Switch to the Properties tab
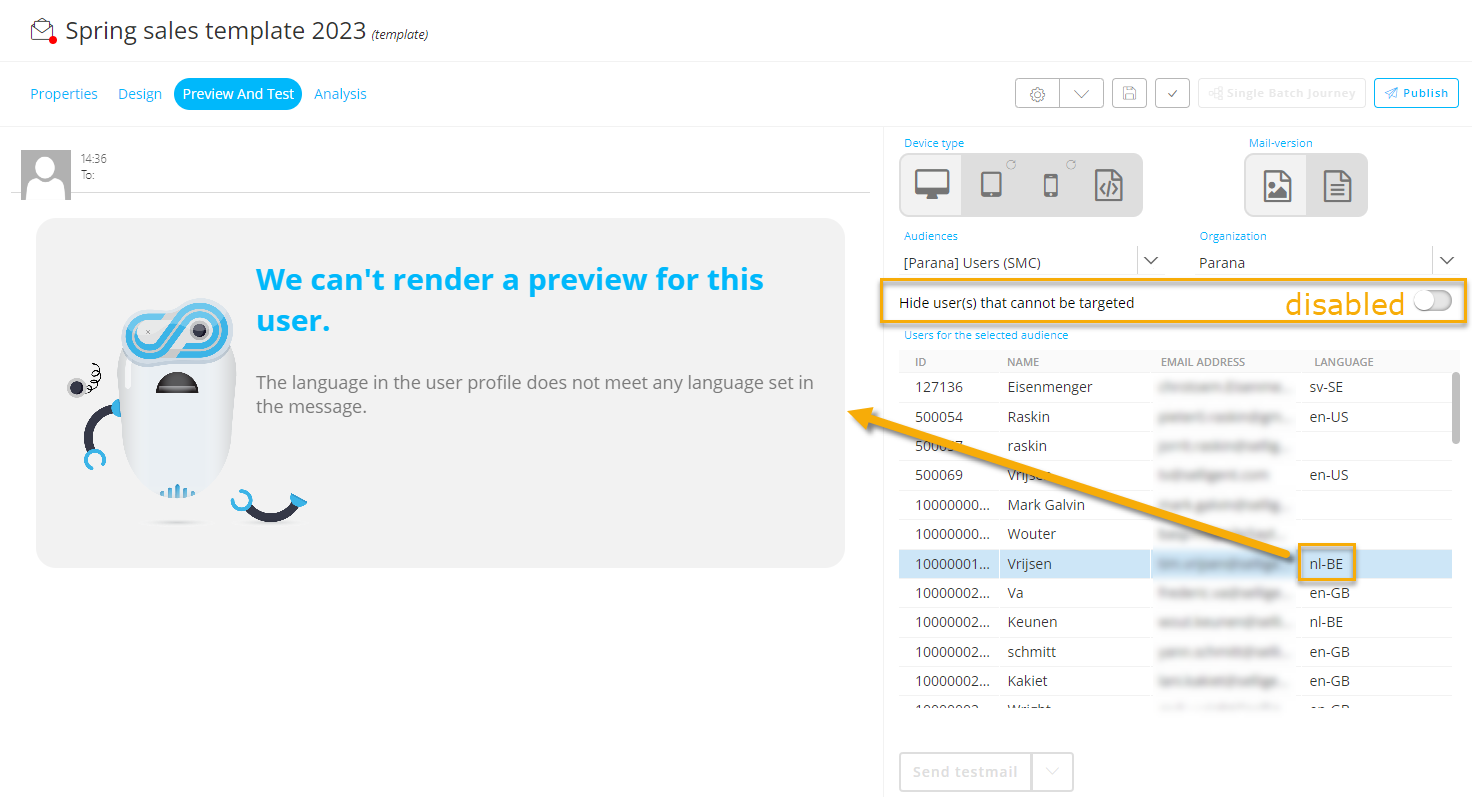1472x797 pixels. click(64, 94)
